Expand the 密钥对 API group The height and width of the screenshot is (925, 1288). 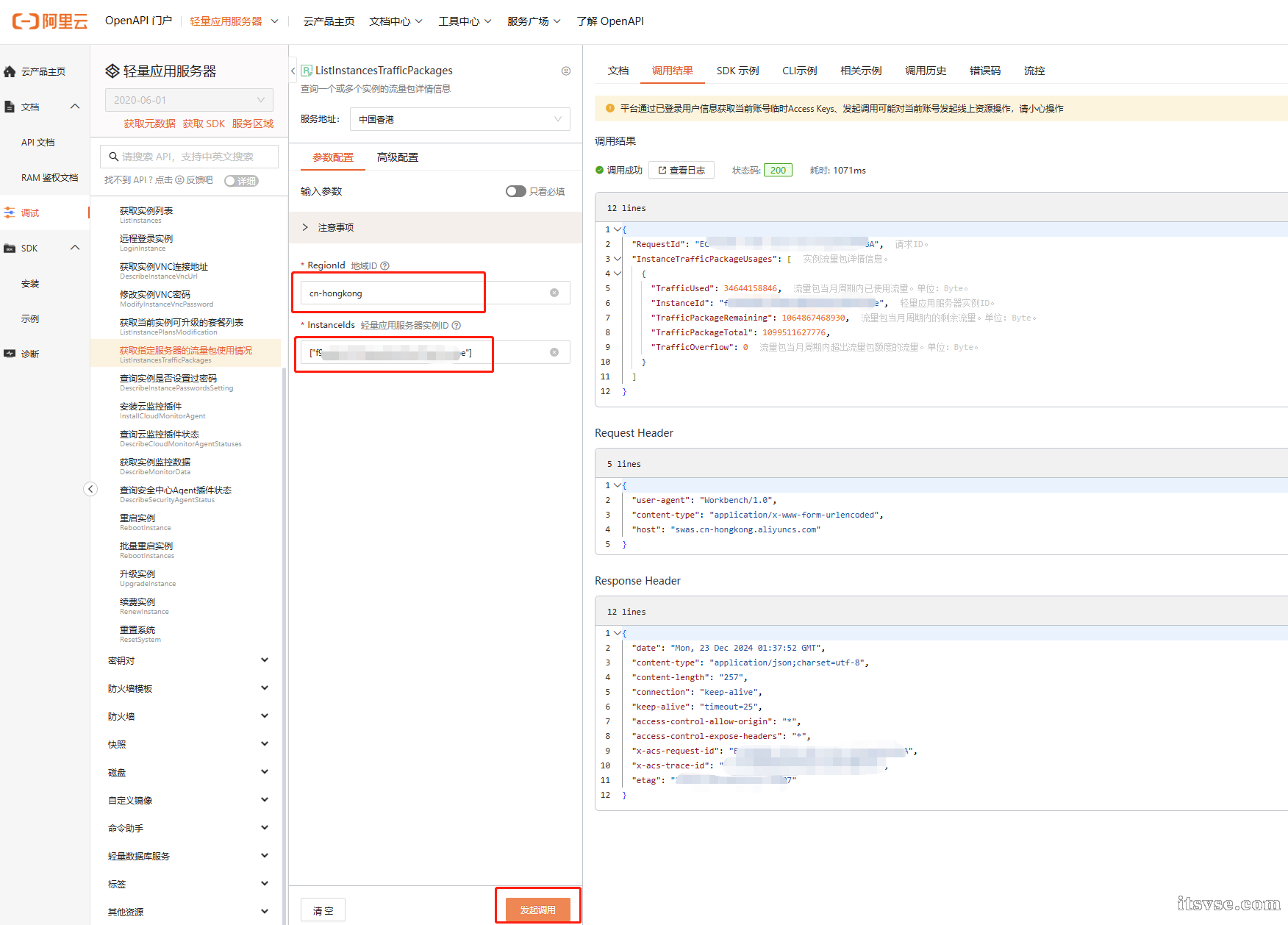coord(188,660)
